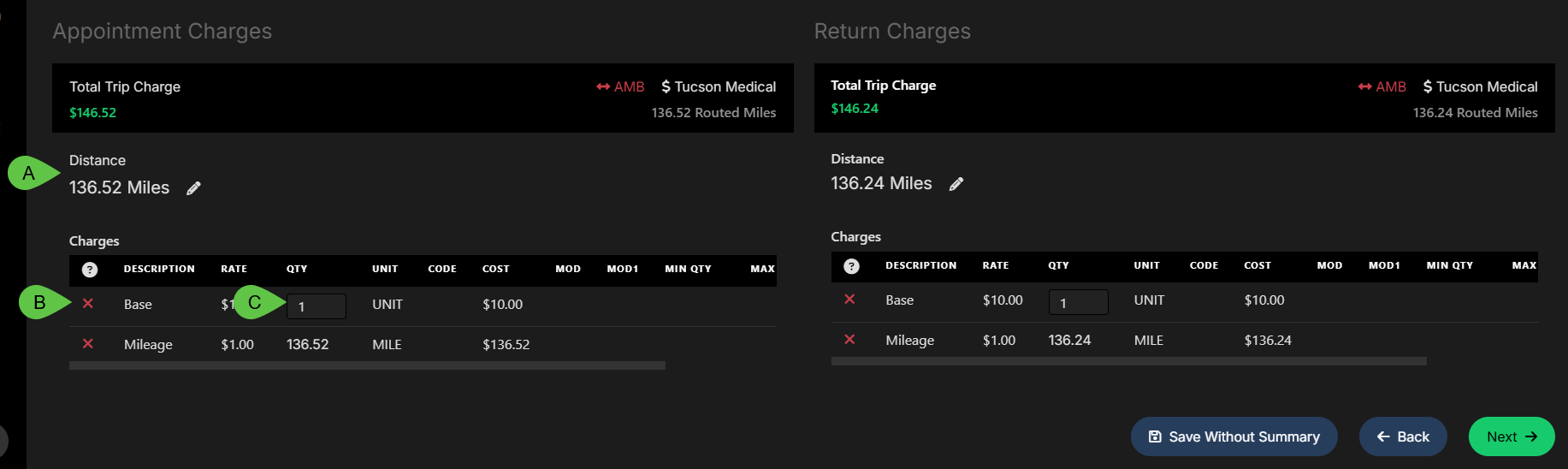Click the AMB arrows icon in Appointment total

(604, 86)
